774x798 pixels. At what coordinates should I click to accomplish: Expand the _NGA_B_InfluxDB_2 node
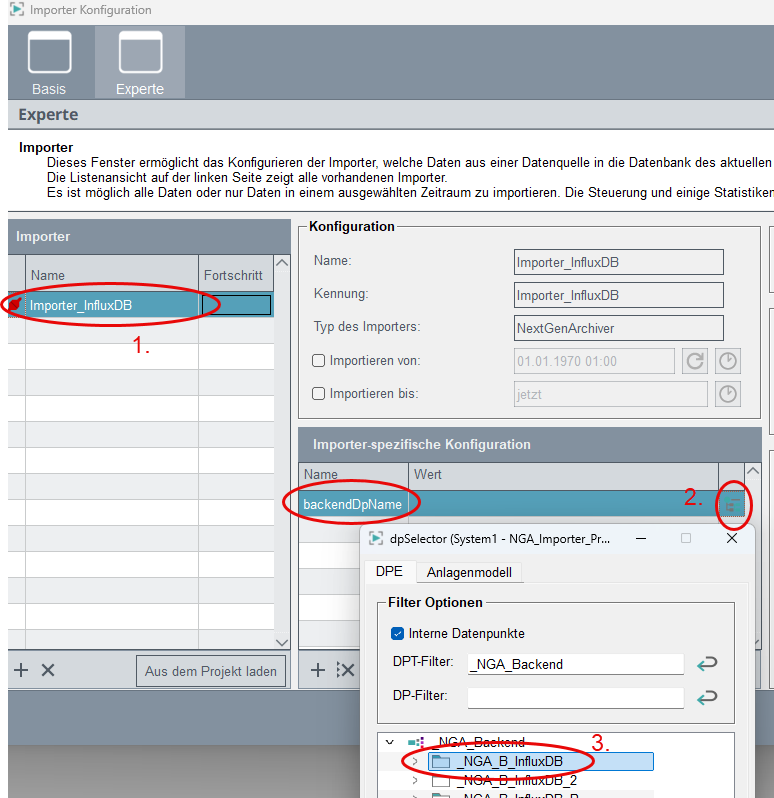[x=415, y=780]
